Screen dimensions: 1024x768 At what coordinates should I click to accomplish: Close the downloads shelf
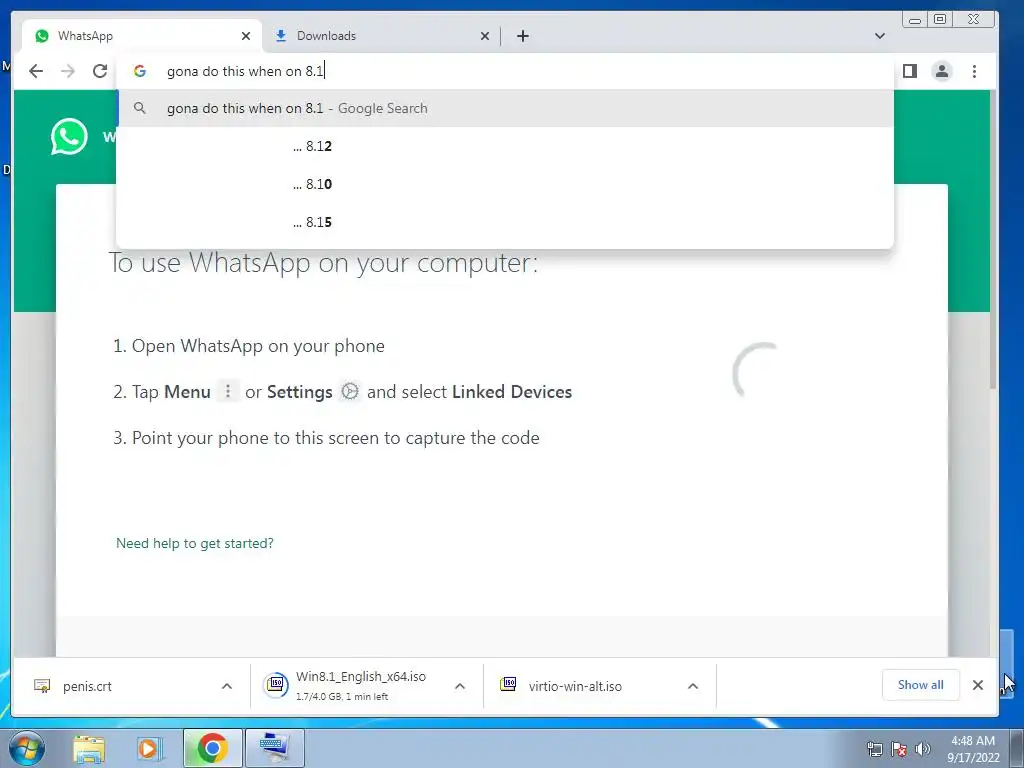pyautogui.click(x=978, y=684)
